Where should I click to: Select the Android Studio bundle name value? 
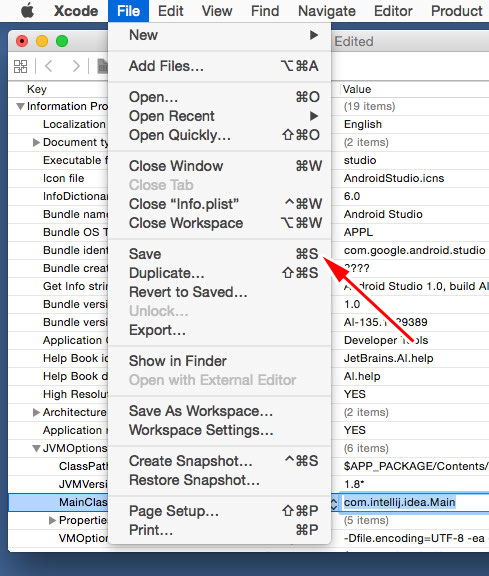click(x=383, y=214)
